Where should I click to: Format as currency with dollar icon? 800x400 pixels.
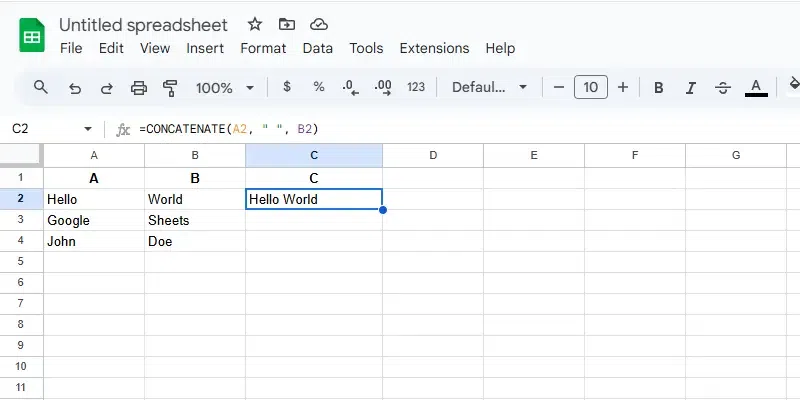287,87
